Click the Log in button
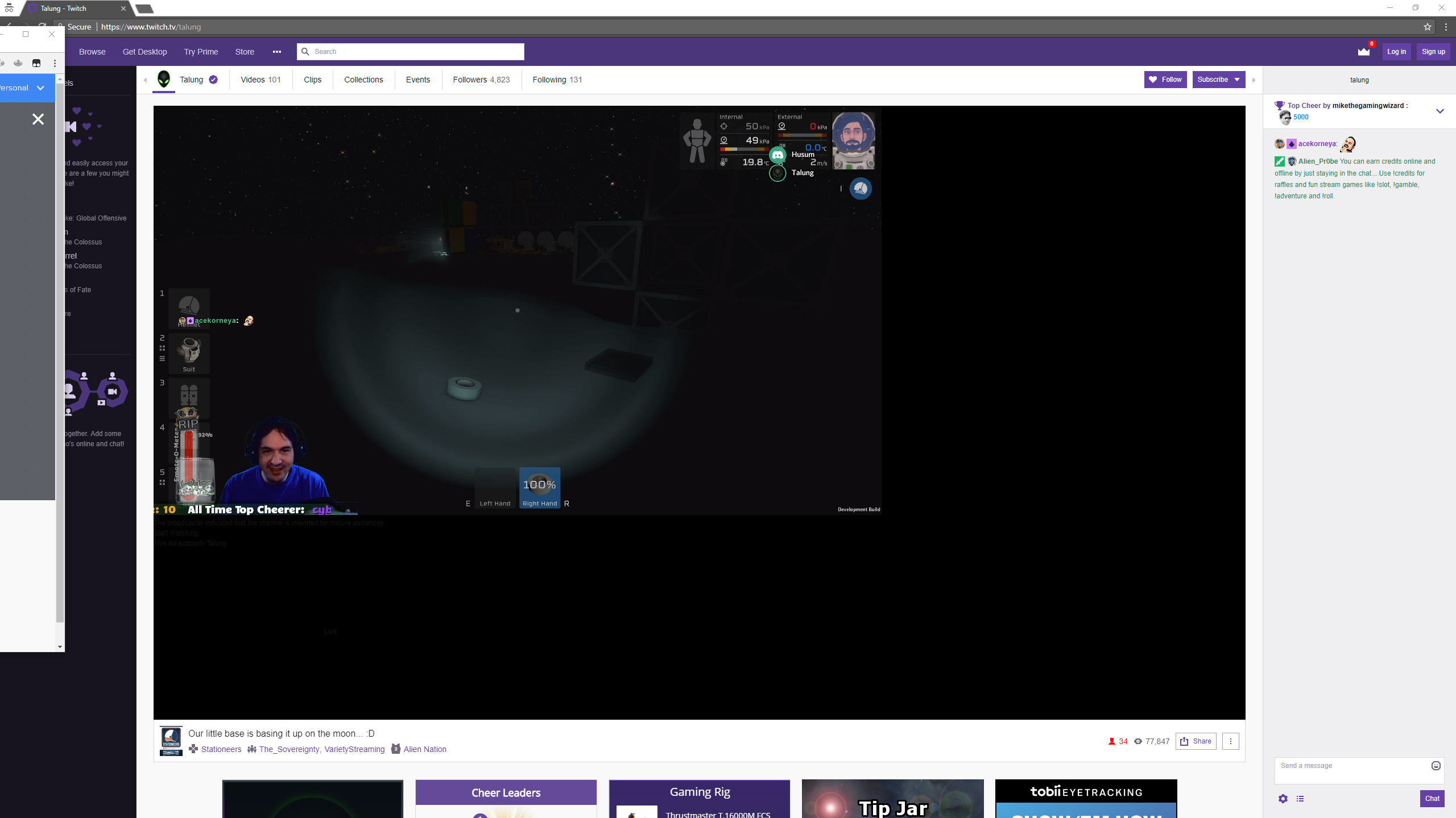The height and width of the screenshot is (818, 1456). 1396,52
